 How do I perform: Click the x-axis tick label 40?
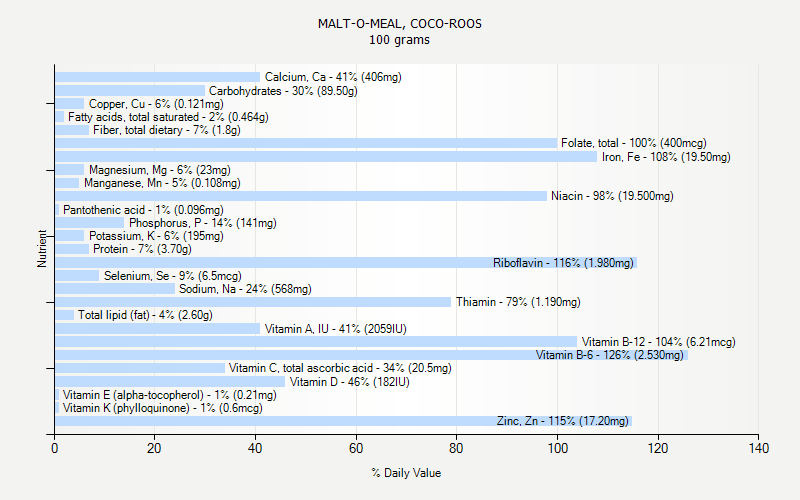tap(255, 448)
